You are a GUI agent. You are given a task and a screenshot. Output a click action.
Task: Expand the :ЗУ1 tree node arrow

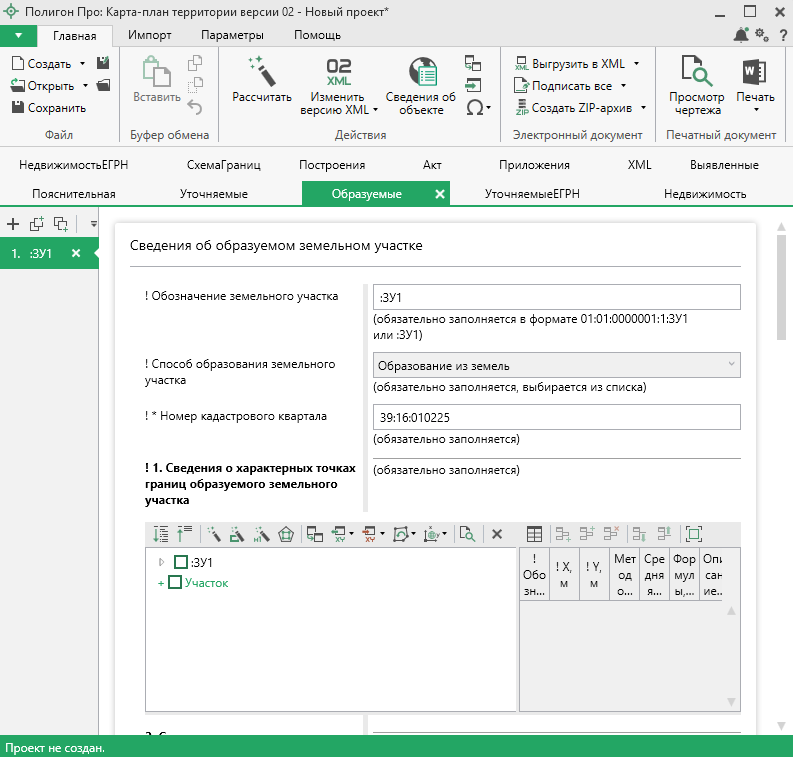[x=162, y=562]
